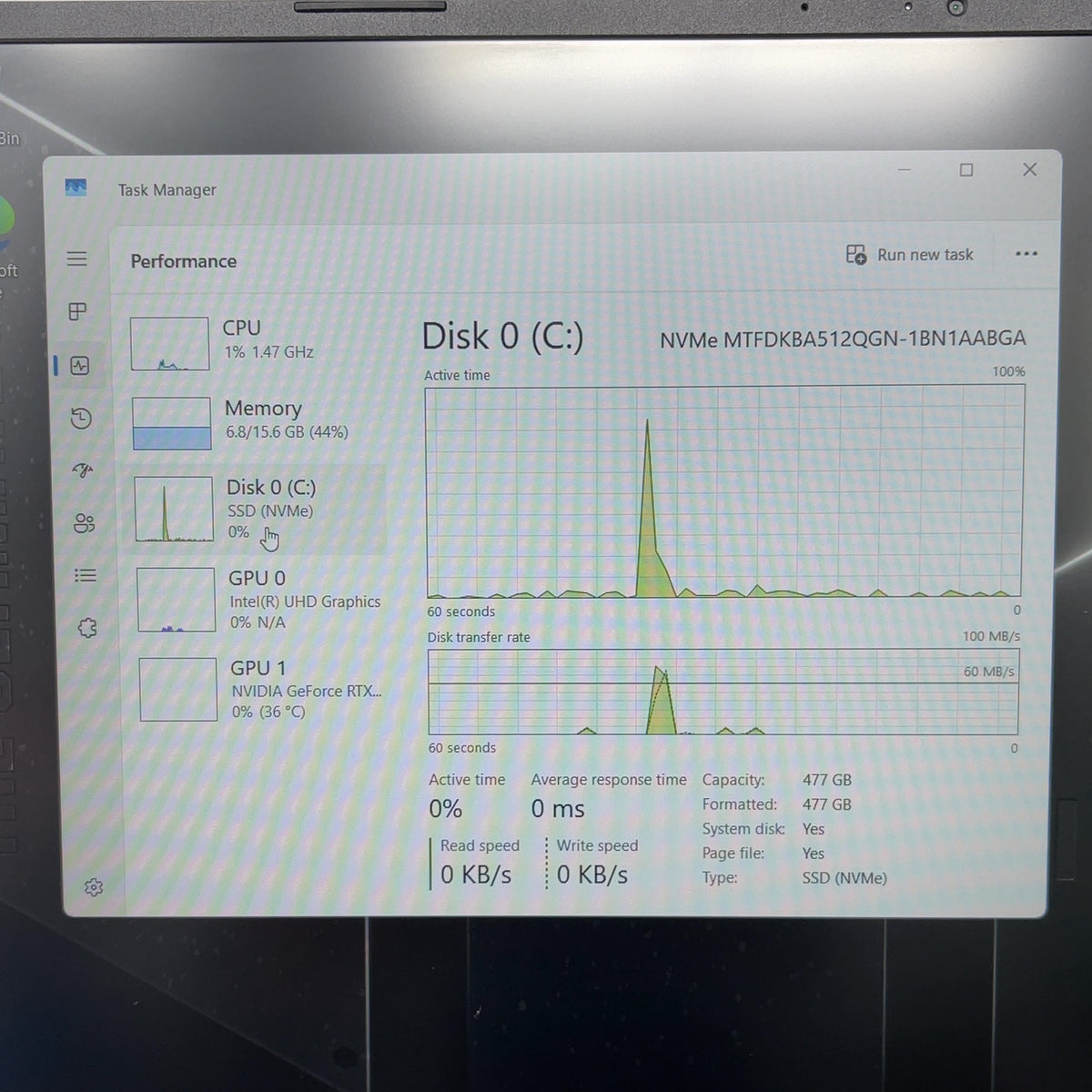Click the Disk transfer rate graph
Screen dimensions: 1092x1092
[723, 692]
